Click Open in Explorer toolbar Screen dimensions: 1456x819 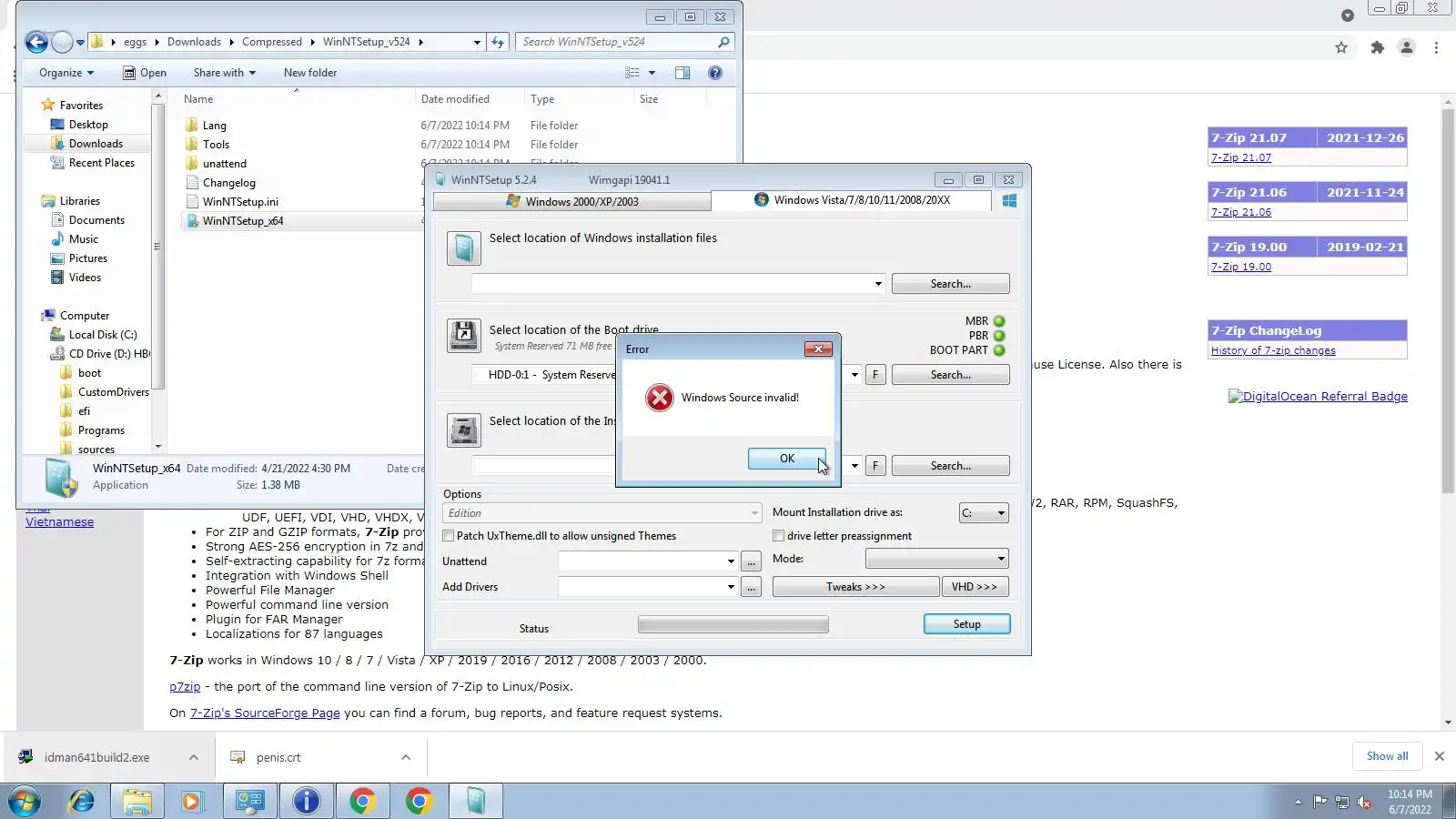tap(145, 73)
